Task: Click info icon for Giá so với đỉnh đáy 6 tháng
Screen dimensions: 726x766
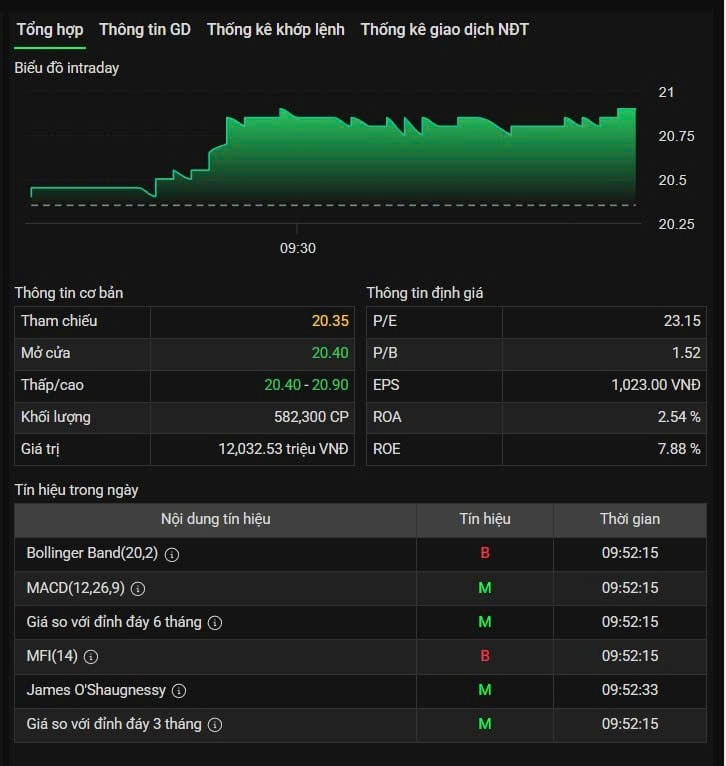Action: click(x=215, y=623)
